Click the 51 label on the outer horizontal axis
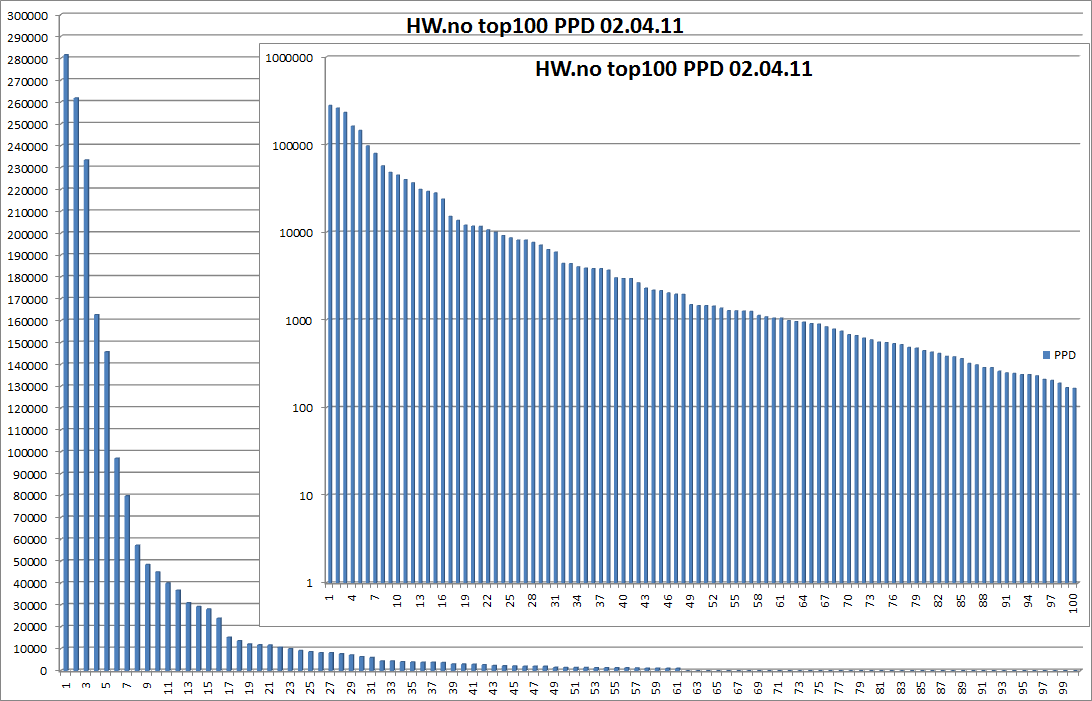 [x=575, y=688]
